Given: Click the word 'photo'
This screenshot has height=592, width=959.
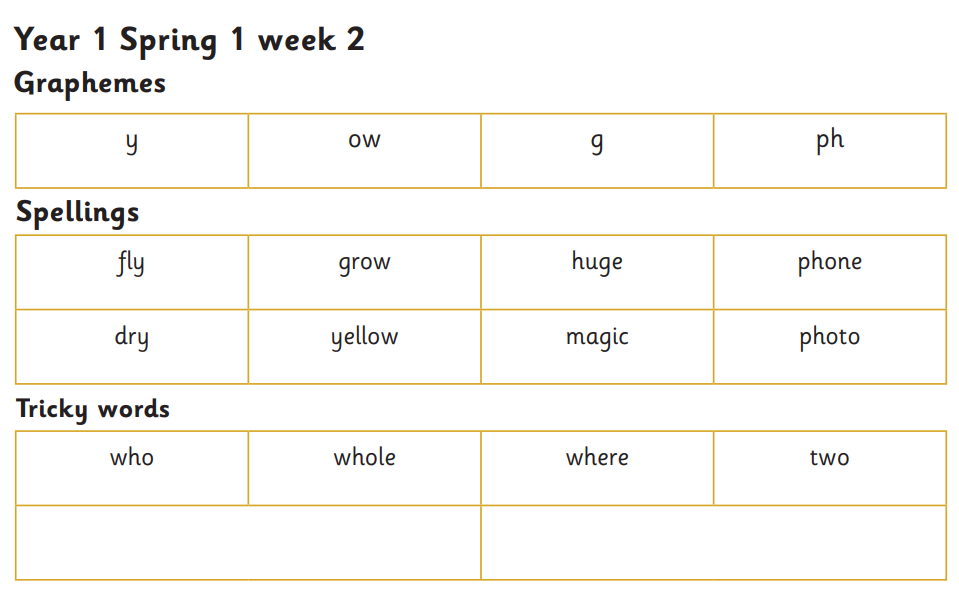Looking at the screenshot, I should [x=829, y=338].
